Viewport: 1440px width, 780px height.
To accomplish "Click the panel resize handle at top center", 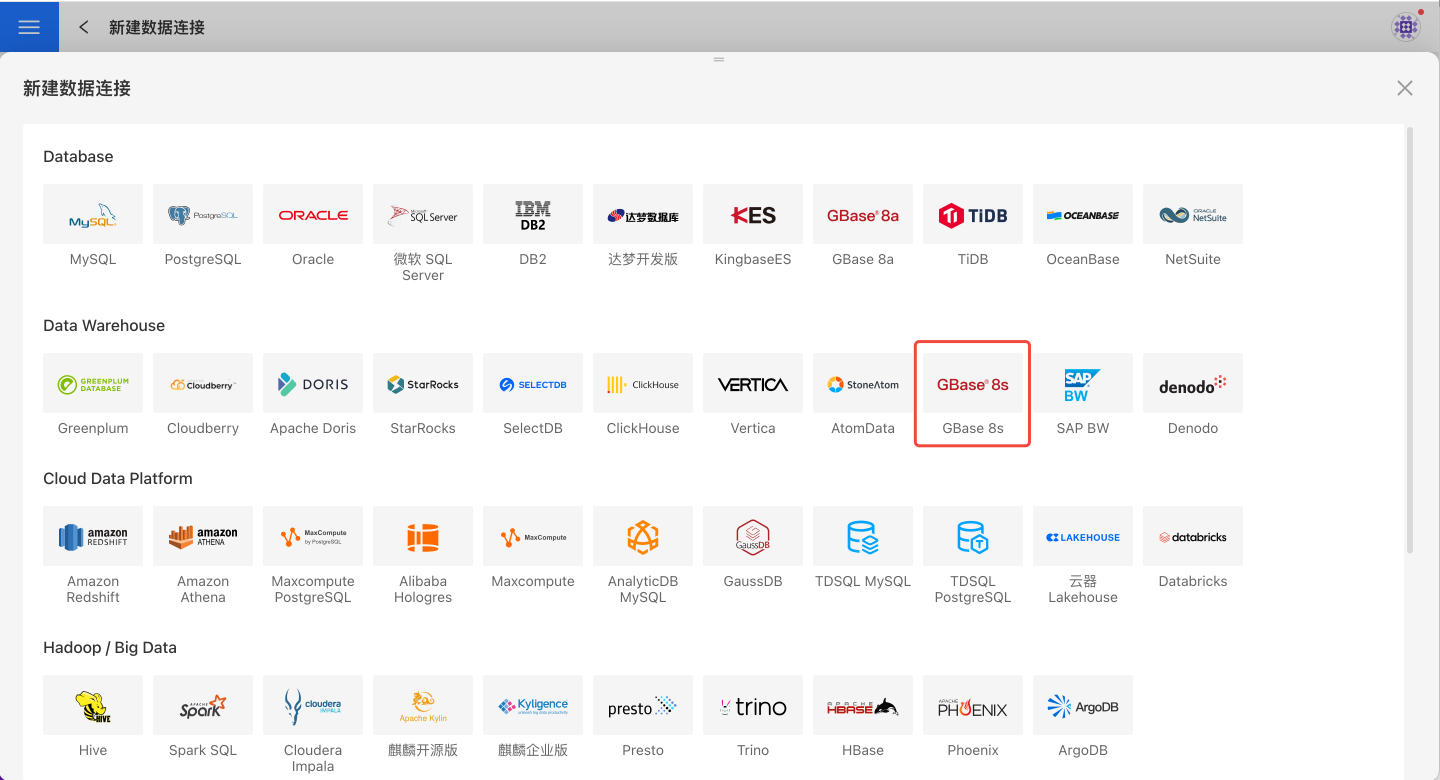I will (718, 60).
